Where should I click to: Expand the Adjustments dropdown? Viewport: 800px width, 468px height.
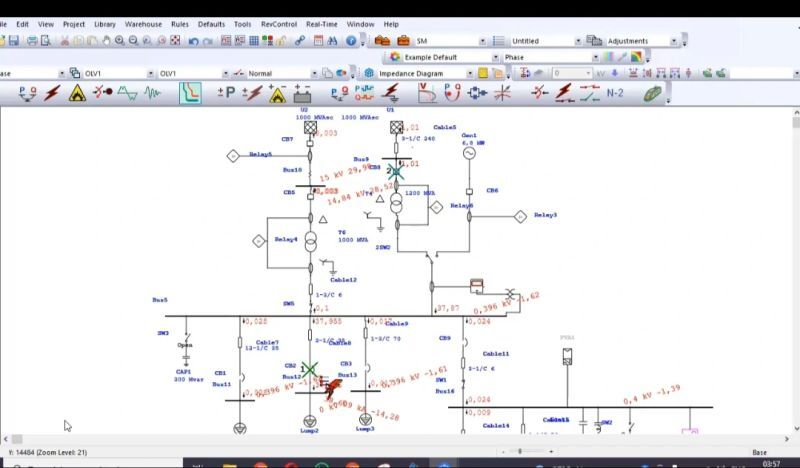pyautogui.click(x=674, y=41)
